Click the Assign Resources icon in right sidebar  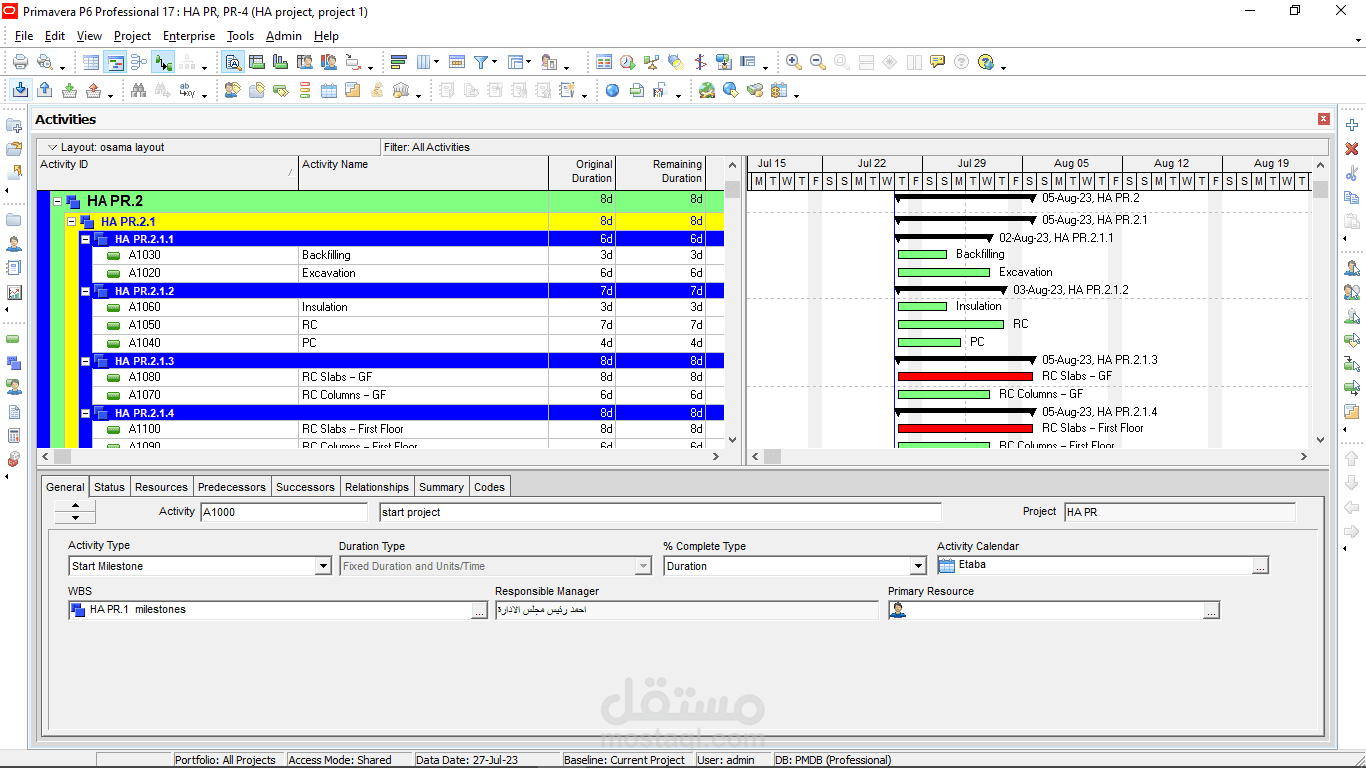tap(1352, 268)
